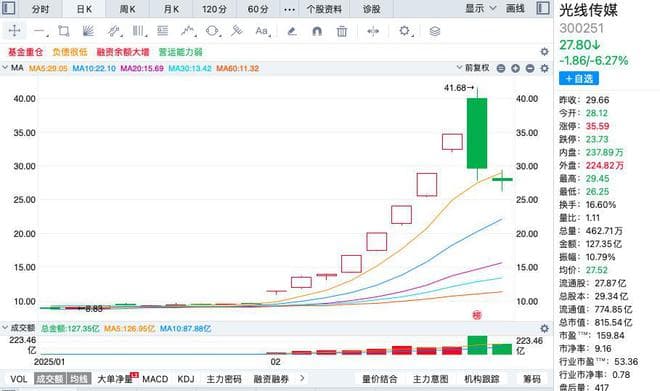Switch to 60分 period tab

pyautogui.click(x=258, y=9)
